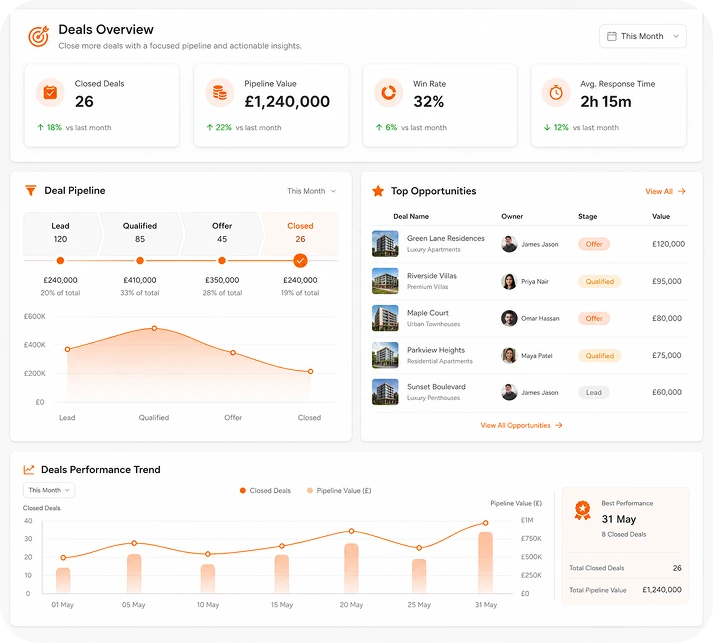Click the Deal Name column header
Image resolution: width=713 pixels, height=643 pixels.
click(411, 216)
